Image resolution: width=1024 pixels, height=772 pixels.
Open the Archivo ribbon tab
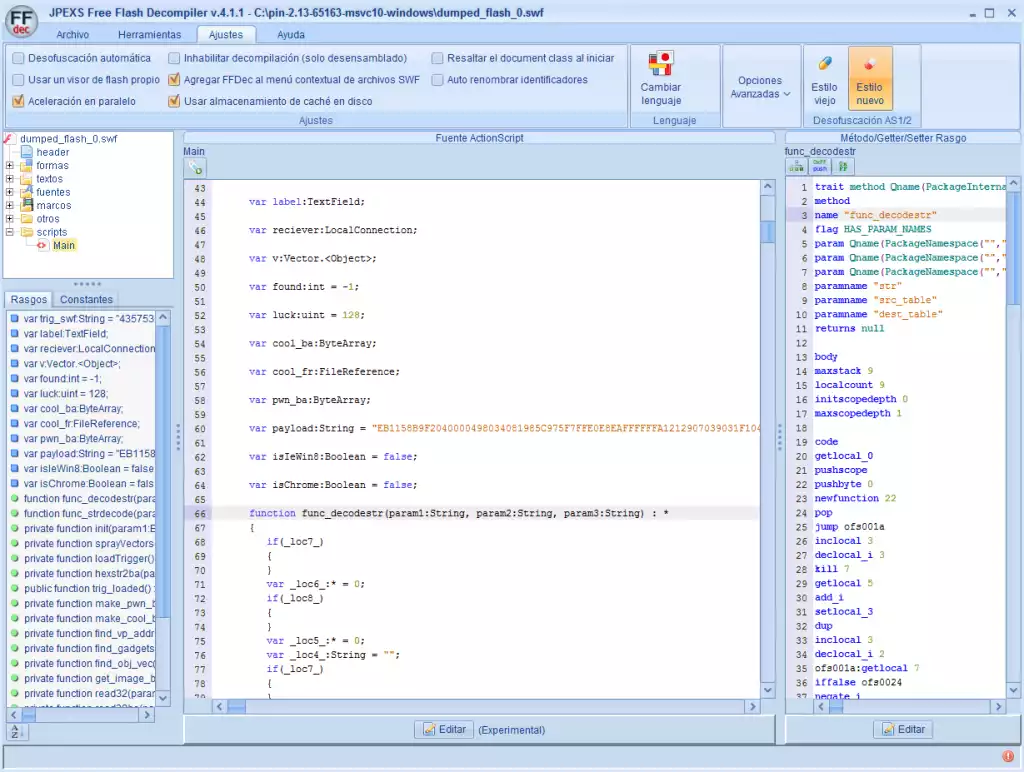(x=72, y=35)
